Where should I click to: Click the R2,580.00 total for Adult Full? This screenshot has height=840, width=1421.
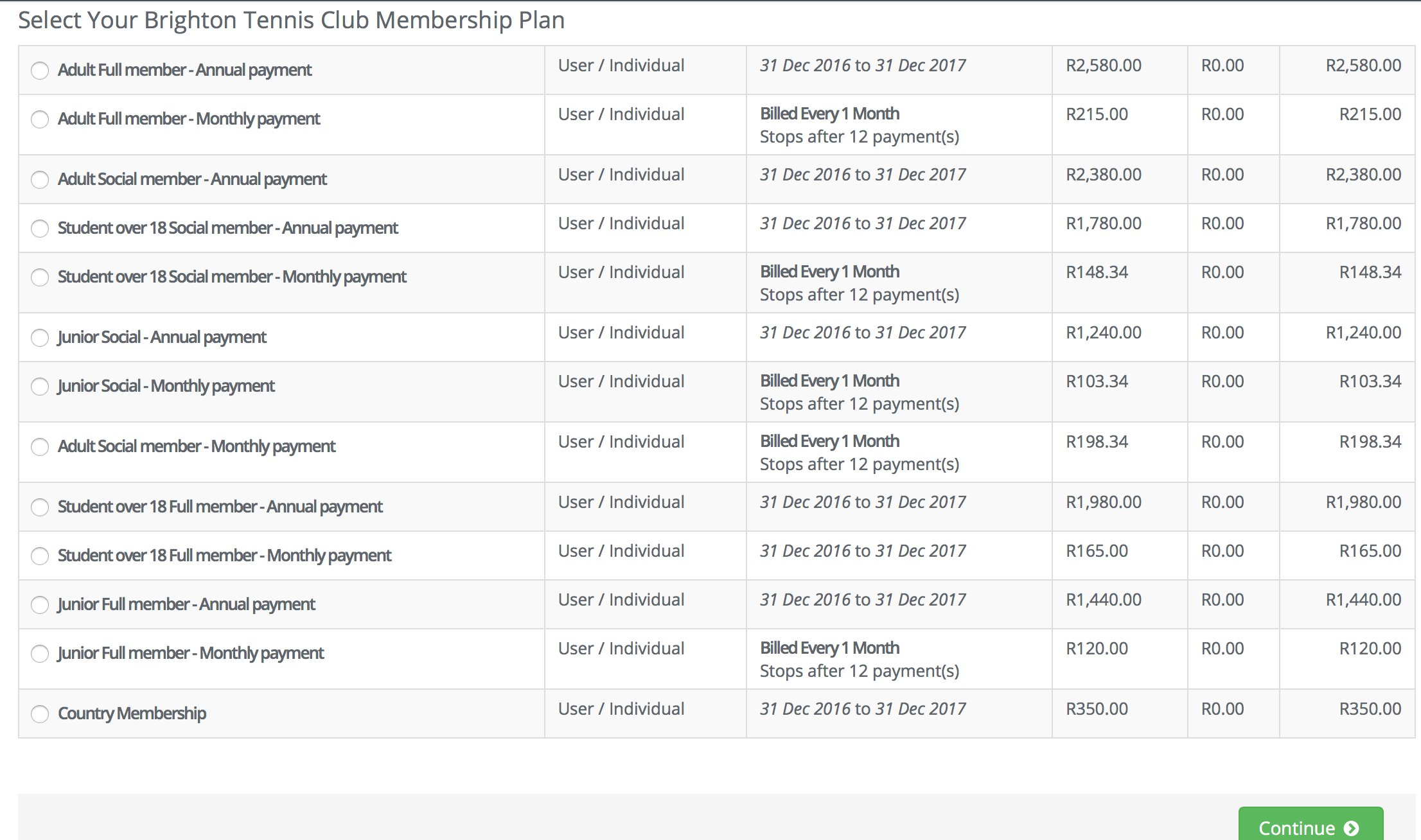coord(1363,66)
